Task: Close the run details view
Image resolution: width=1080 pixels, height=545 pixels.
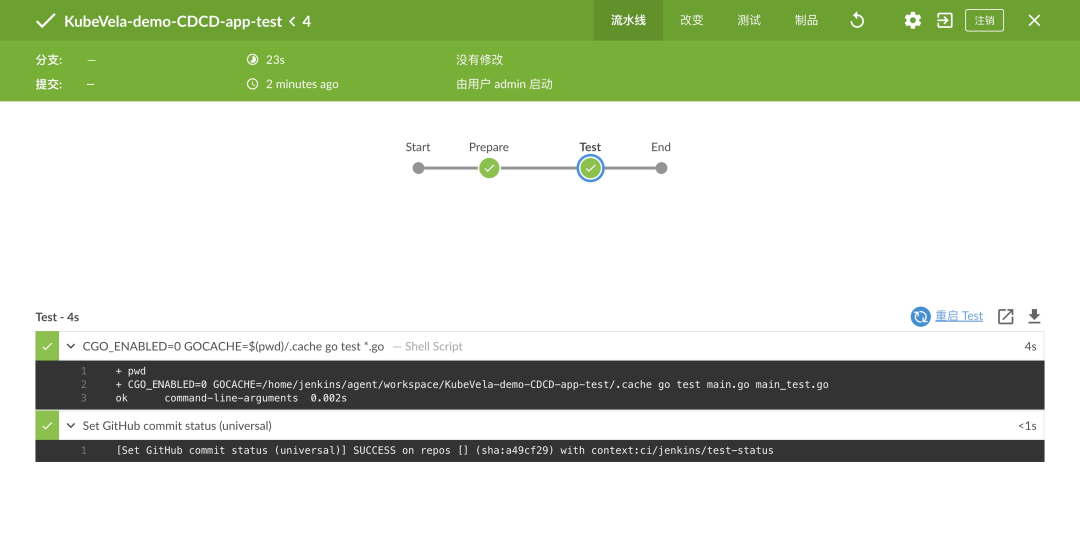Action: pos(1034,21)
